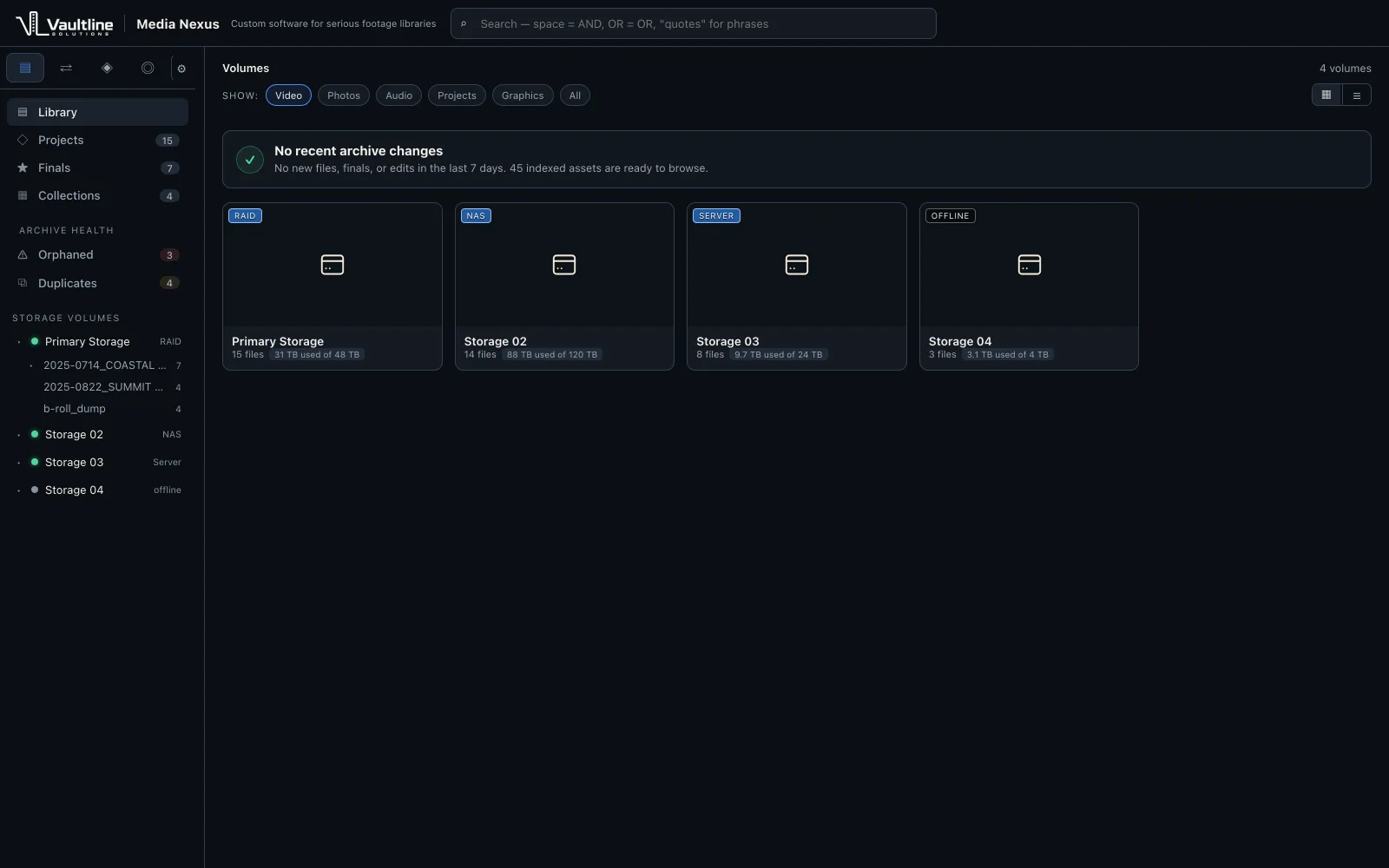The width and height of the screenshot is (1389, 868).
Task: Click the magnifier icon in the search bar
Action: (x=464, y=24)
